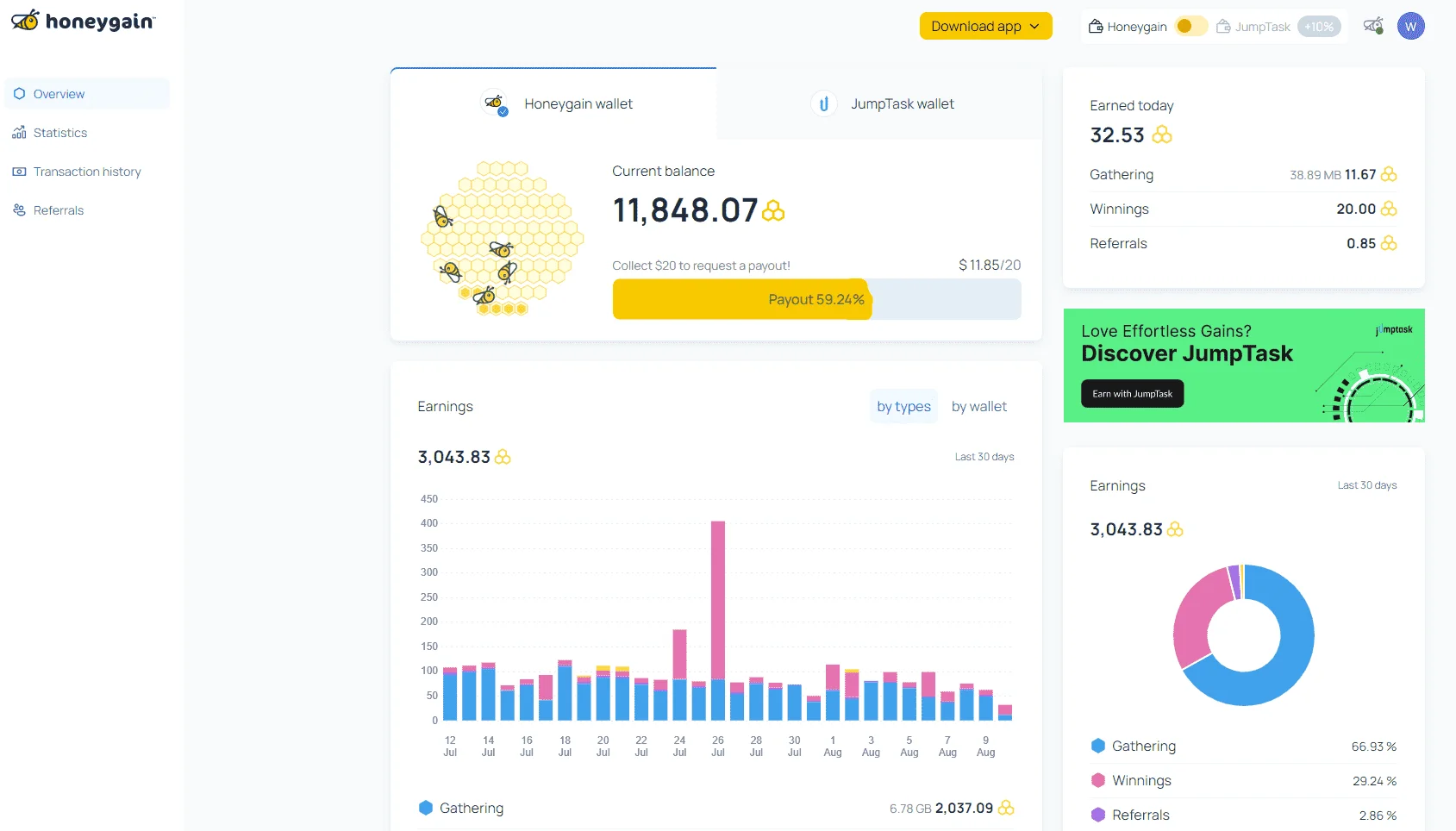Image resolution: width=1456 pixels, height=831 pixels.
Task: Click the Payout 59.24% progress bar
Action: click(x=816, y=299)
